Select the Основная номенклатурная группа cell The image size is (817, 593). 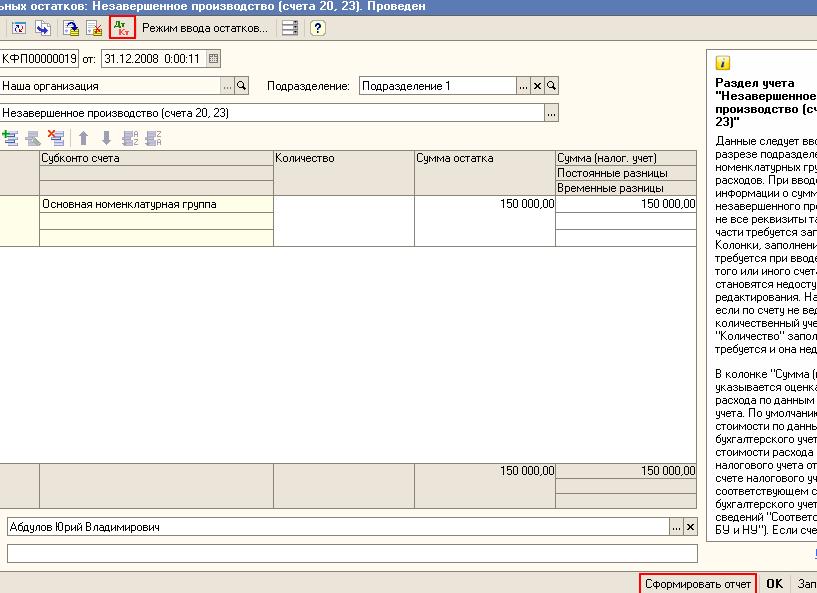pyautogui.click(x=156, y=204)
